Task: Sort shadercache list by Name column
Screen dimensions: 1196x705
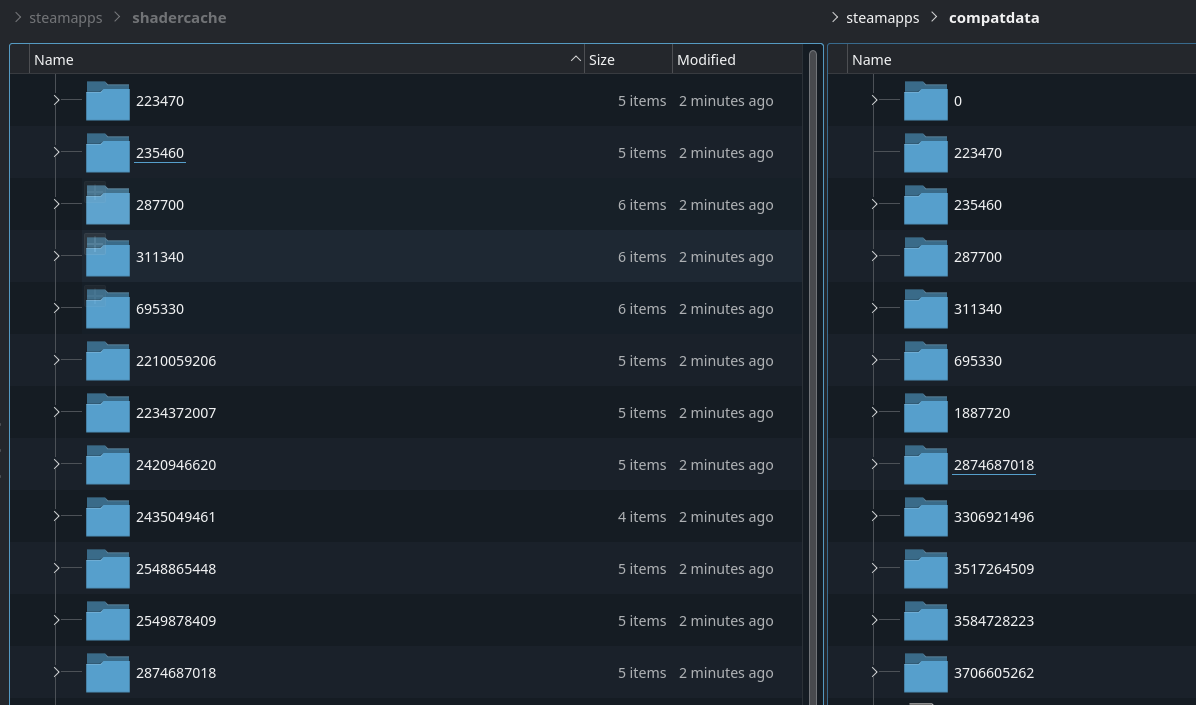Action: point(307,60)
